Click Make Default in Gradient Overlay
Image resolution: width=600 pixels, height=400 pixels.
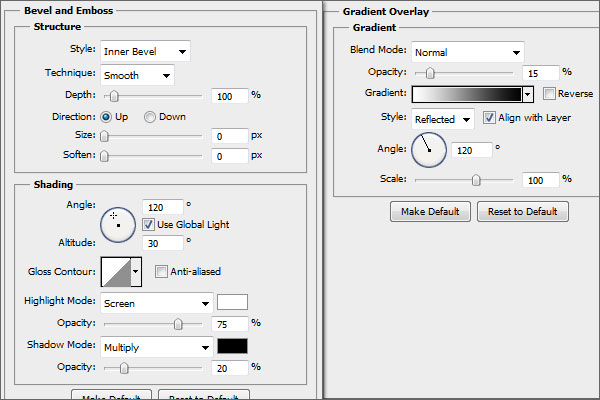430,211
